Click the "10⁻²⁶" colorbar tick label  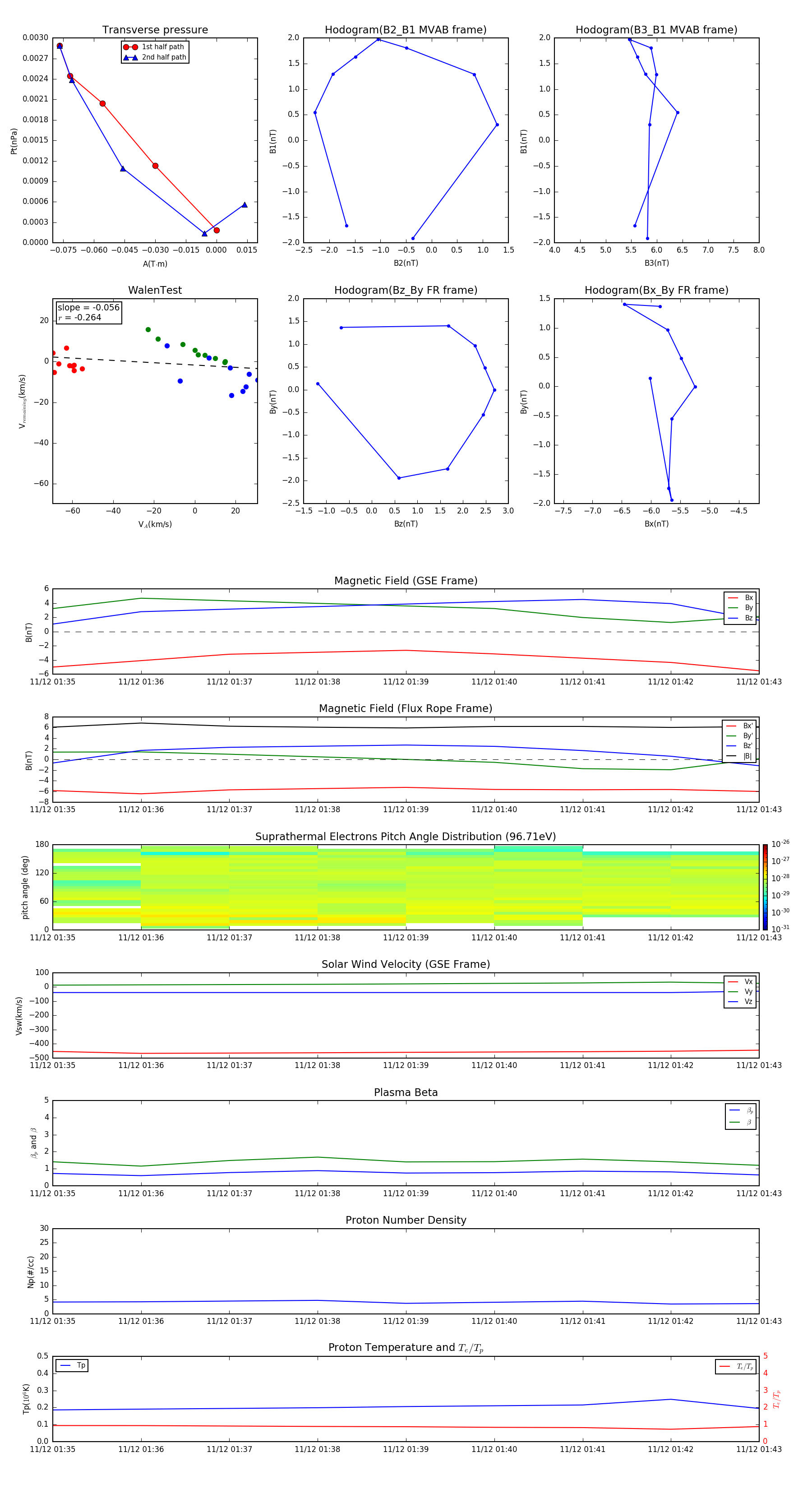click(x=780, y=844)
